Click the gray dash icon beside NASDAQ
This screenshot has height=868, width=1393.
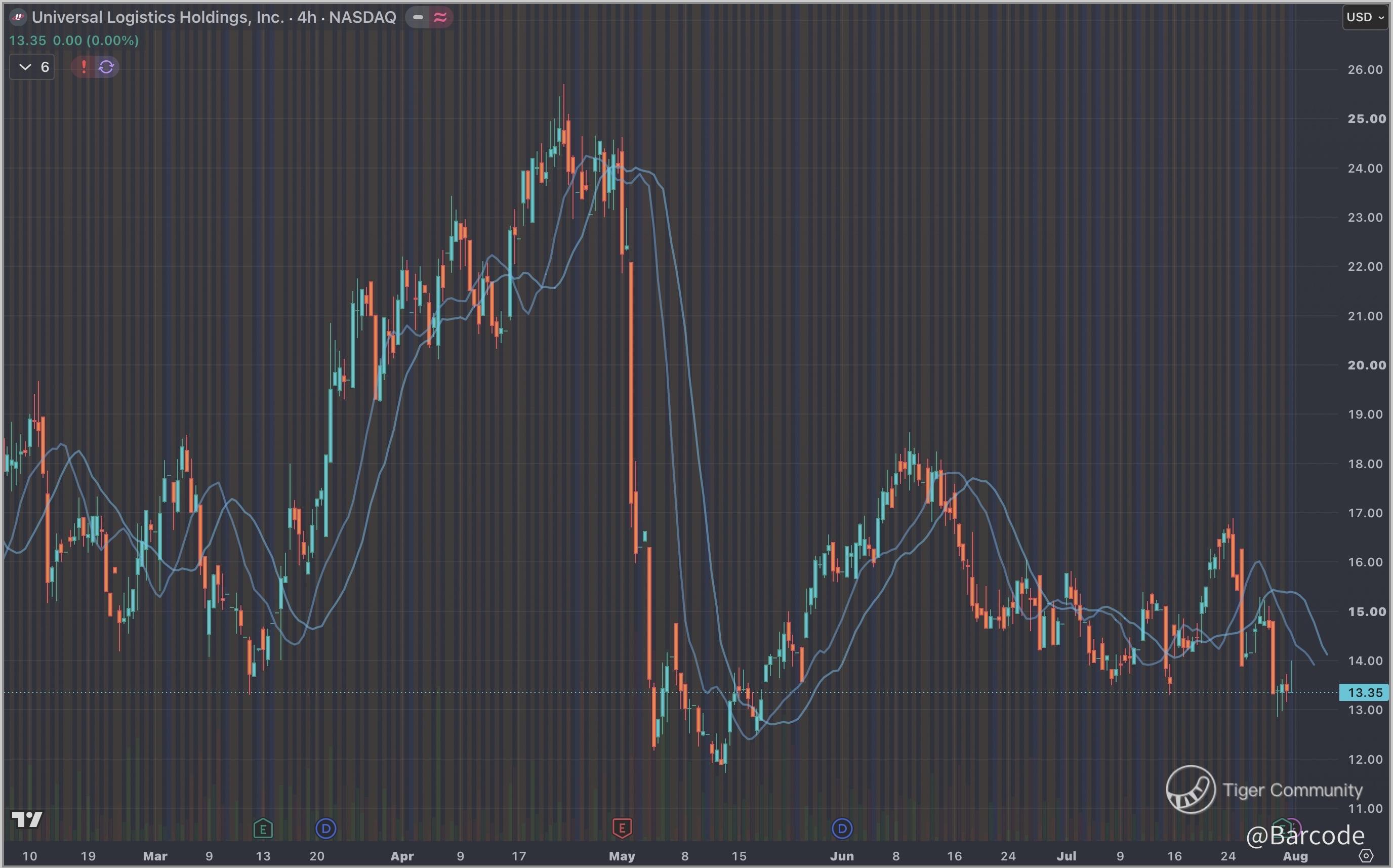418,17
